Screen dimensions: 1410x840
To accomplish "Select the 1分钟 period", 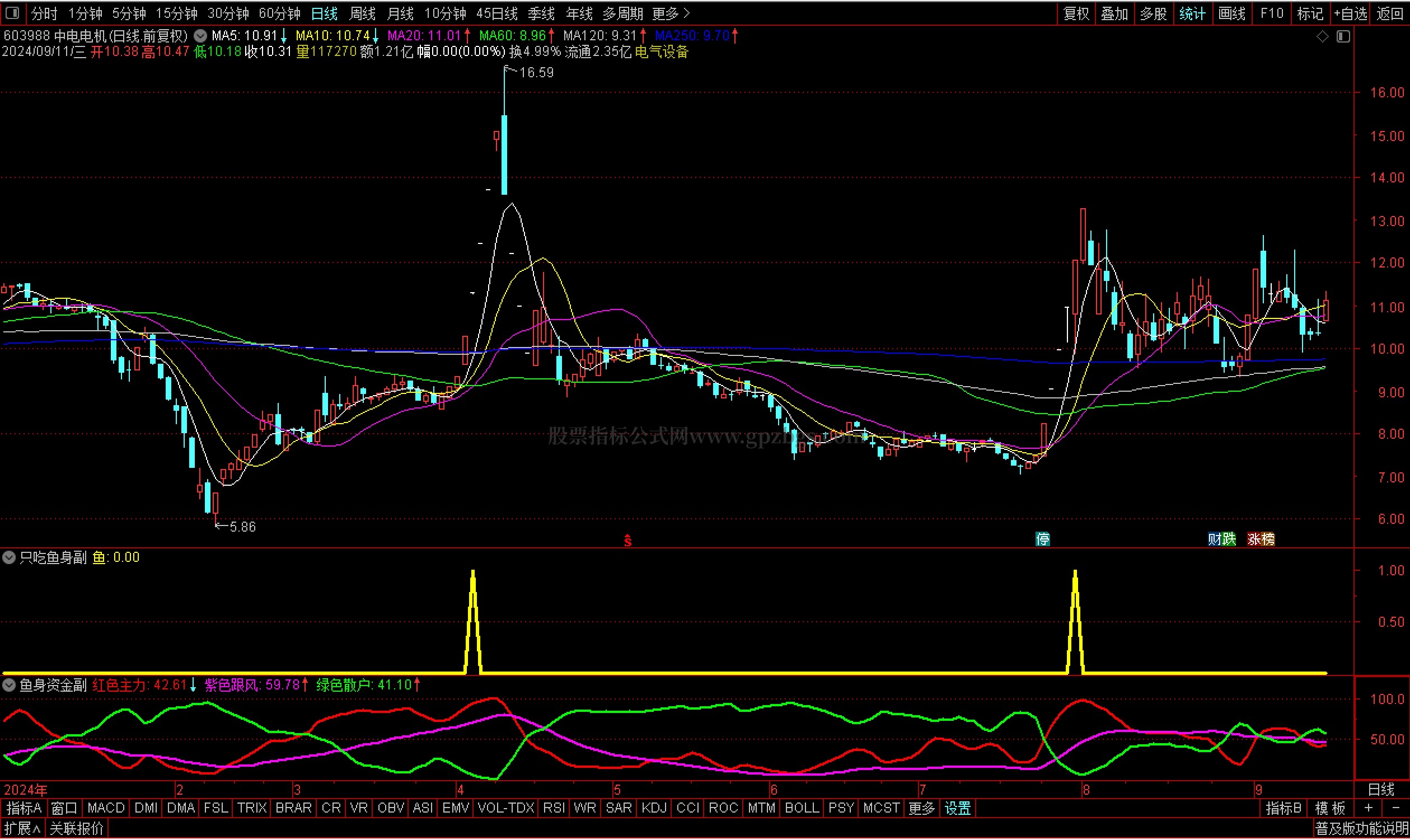I will [x=86, y=13].
